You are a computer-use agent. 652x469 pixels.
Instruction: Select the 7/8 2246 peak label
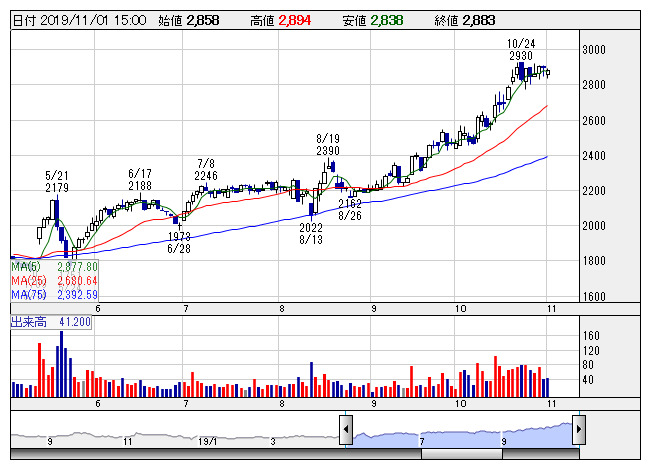206,169
